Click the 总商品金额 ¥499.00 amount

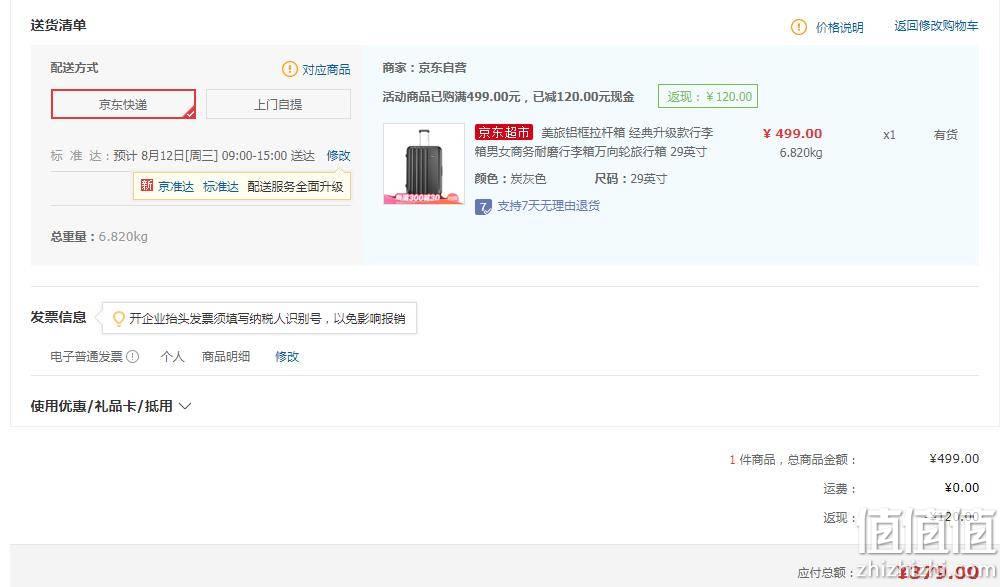click(x=954, y=459)
